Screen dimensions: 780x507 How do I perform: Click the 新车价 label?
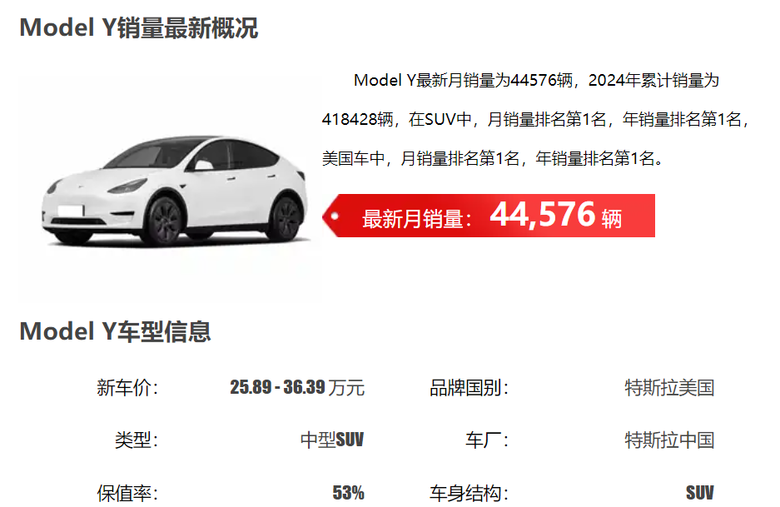[127, 388]
